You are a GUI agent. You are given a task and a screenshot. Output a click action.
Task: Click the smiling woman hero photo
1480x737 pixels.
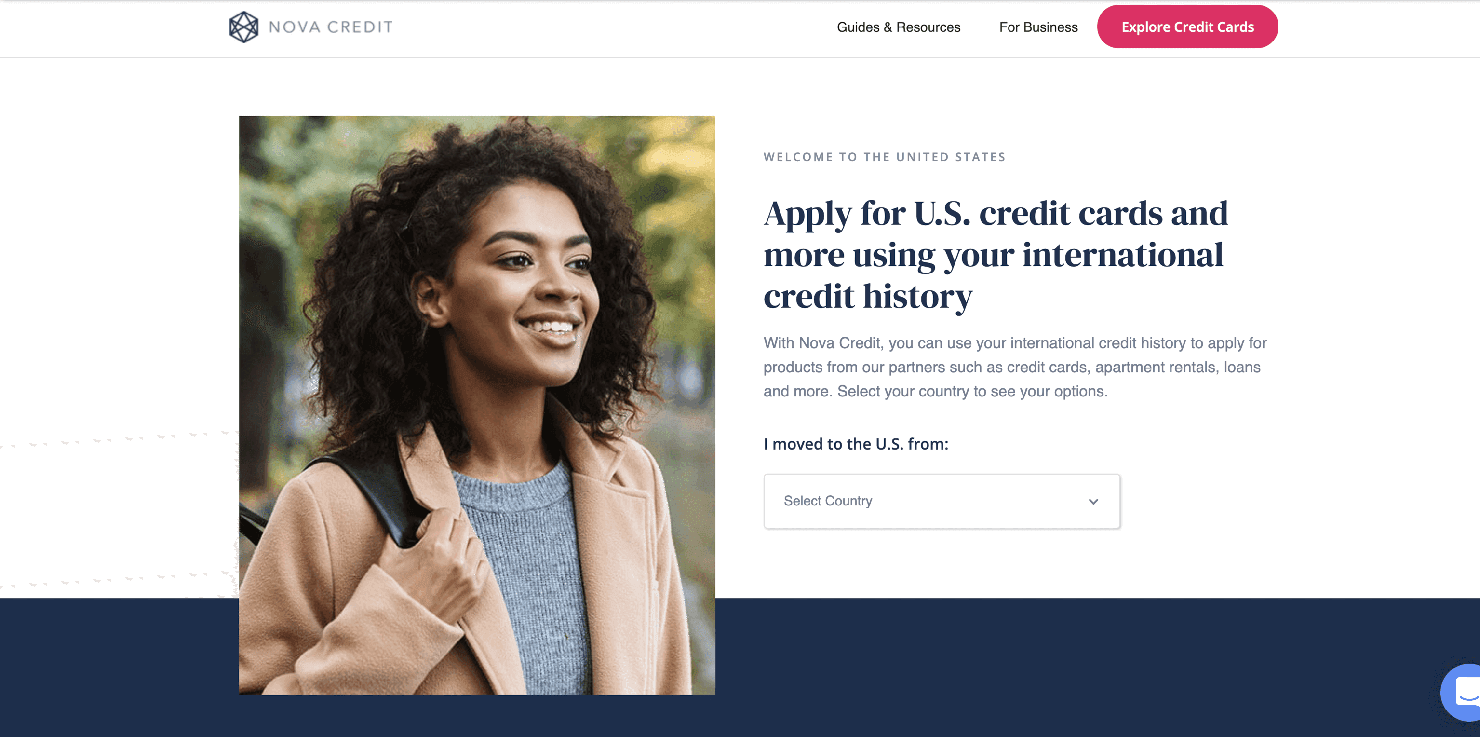(477, 405)
